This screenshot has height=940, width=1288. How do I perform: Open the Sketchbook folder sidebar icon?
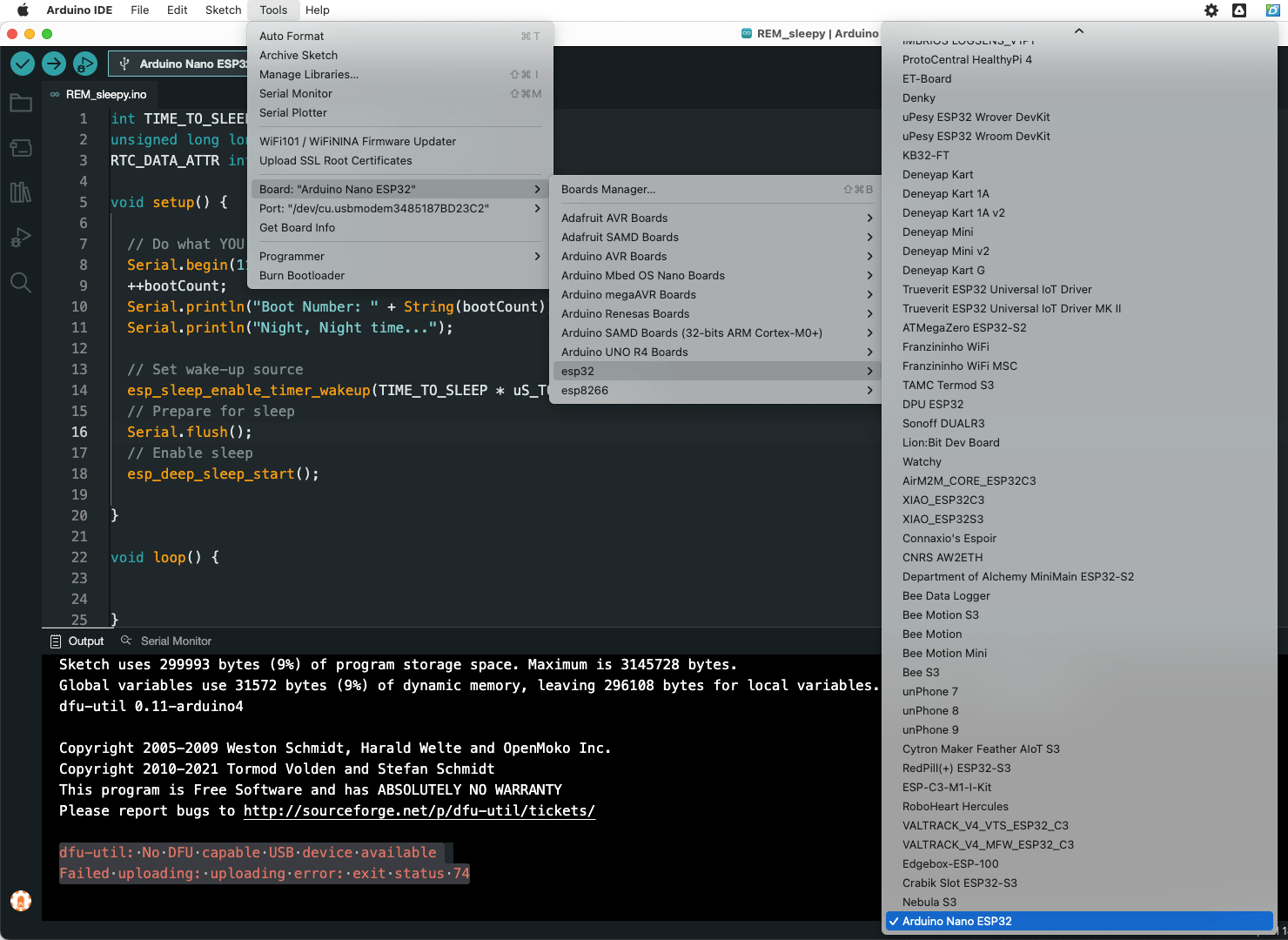coord(21,104)
